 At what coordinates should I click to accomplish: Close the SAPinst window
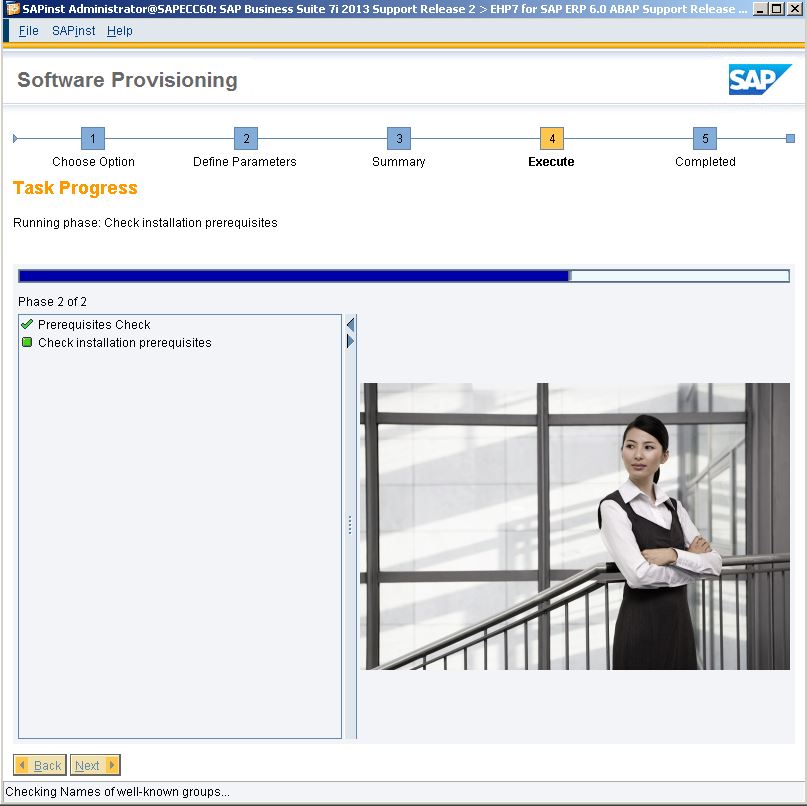tap(795, 9)
